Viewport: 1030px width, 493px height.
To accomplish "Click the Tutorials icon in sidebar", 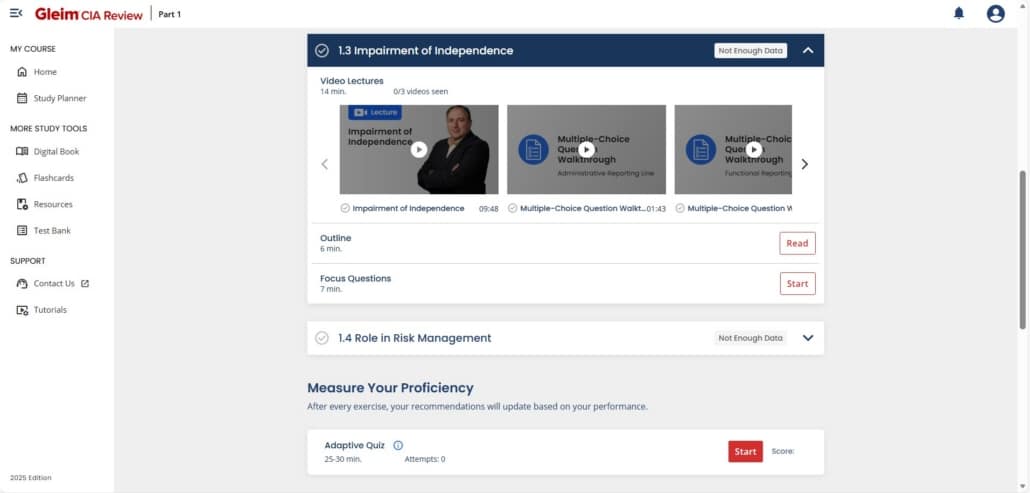I will coord(22,310).
